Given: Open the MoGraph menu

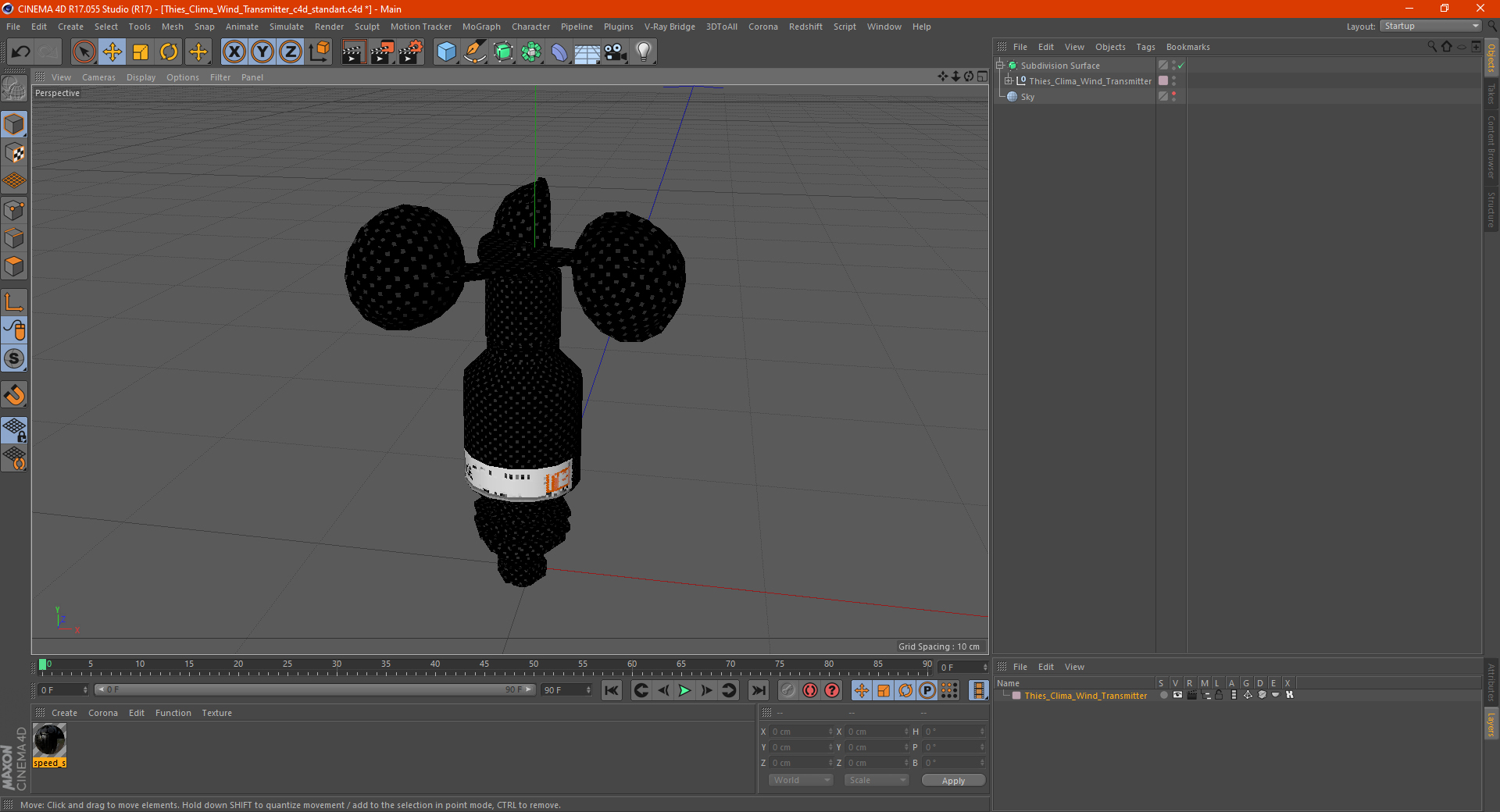Looking at the screenshot, I should point(481,27).
